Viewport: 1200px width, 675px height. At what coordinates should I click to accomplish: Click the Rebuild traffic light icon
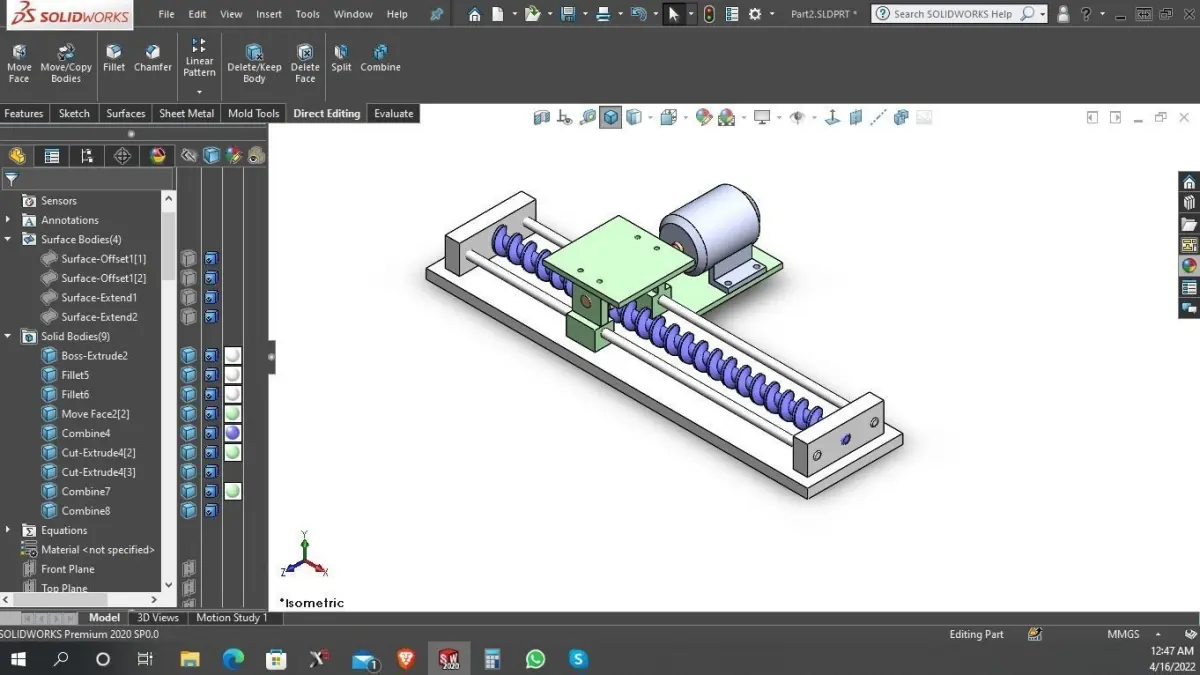(709, 14)
